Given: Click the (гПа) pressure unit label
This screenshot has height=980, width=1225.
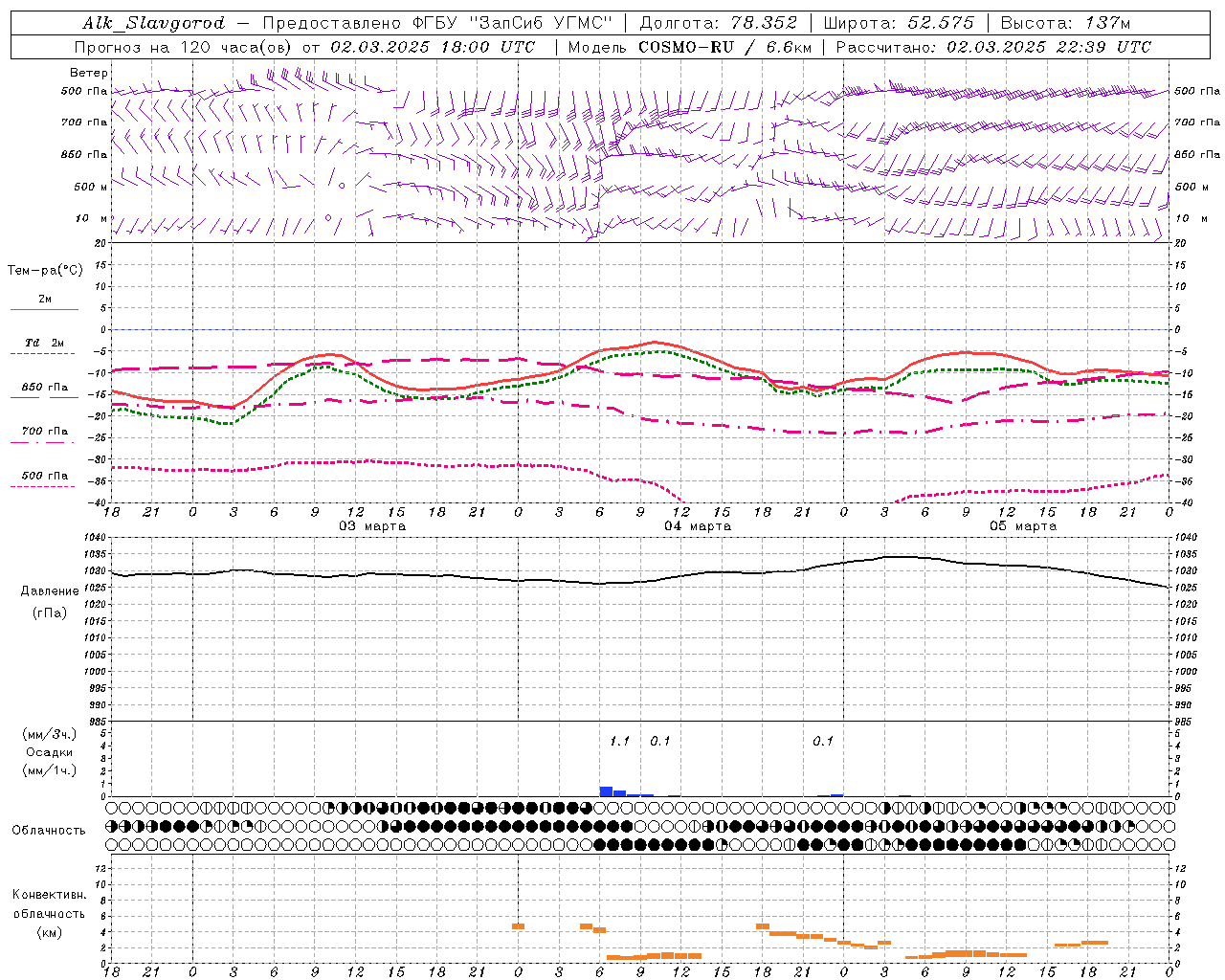Looking at the screenshot, I should click(50, 612).
